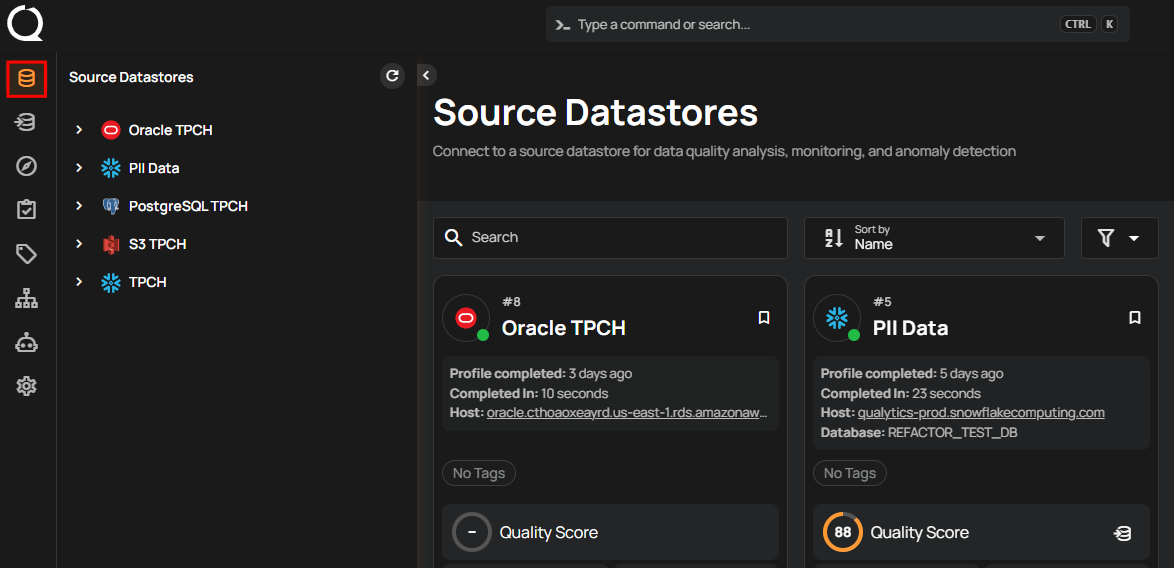Click the S3 icon in the tree
This screenshot has width=1174, height=568.
point(111,244)
